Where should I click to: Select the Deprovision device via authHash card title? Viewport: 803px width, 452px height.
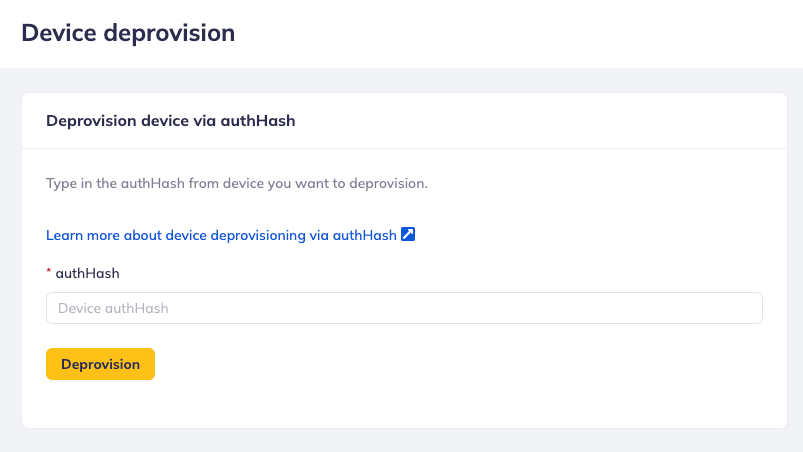[x=171, y=121]
